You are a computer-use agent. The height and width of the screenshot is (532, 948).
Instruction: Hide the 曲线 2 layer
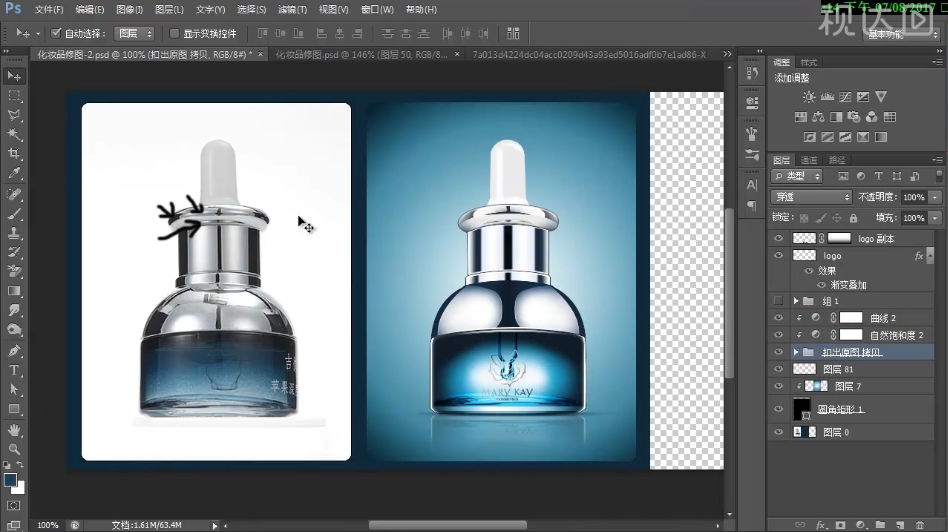[778, 317]
